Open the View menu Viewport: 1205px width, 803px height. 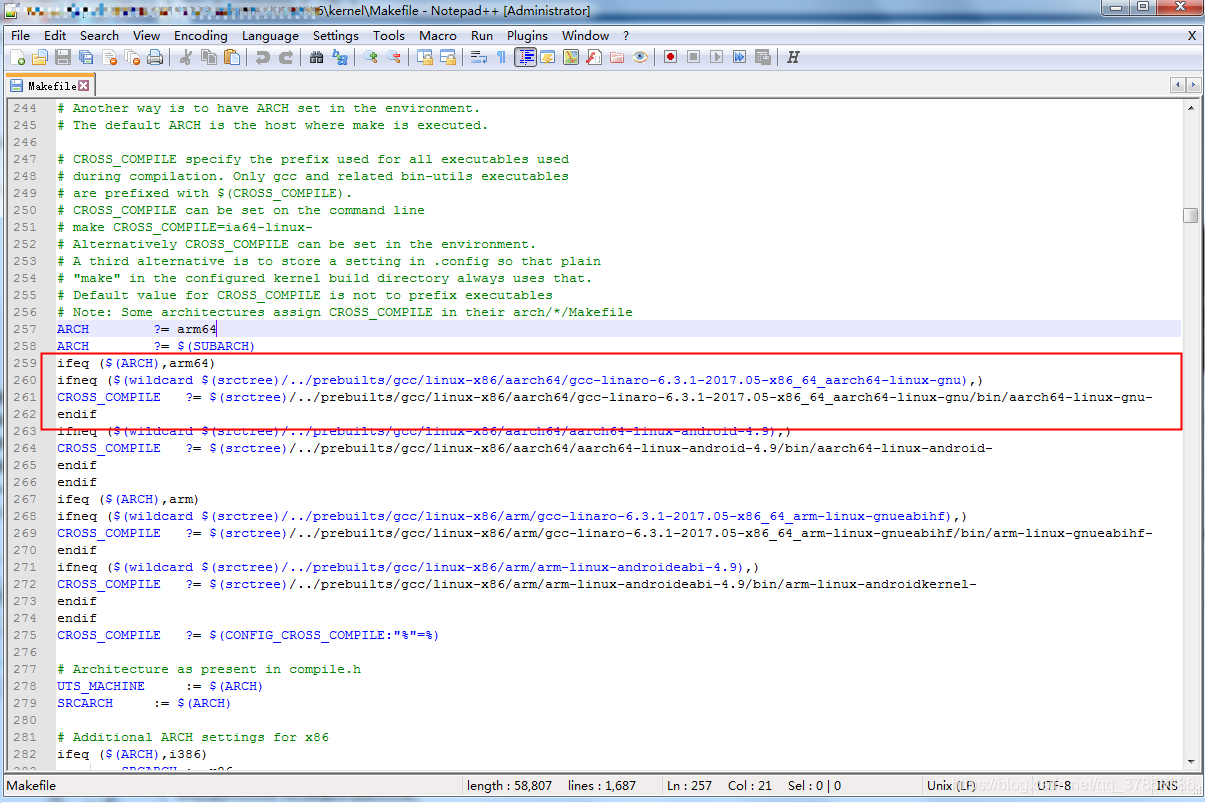pos(146,35)
